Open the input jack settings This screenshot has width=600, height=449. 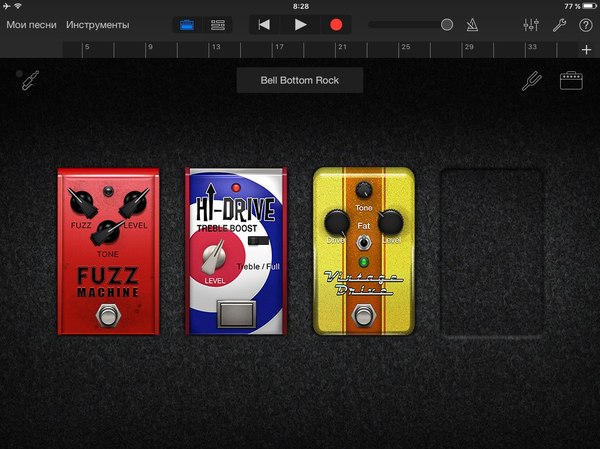31,80
